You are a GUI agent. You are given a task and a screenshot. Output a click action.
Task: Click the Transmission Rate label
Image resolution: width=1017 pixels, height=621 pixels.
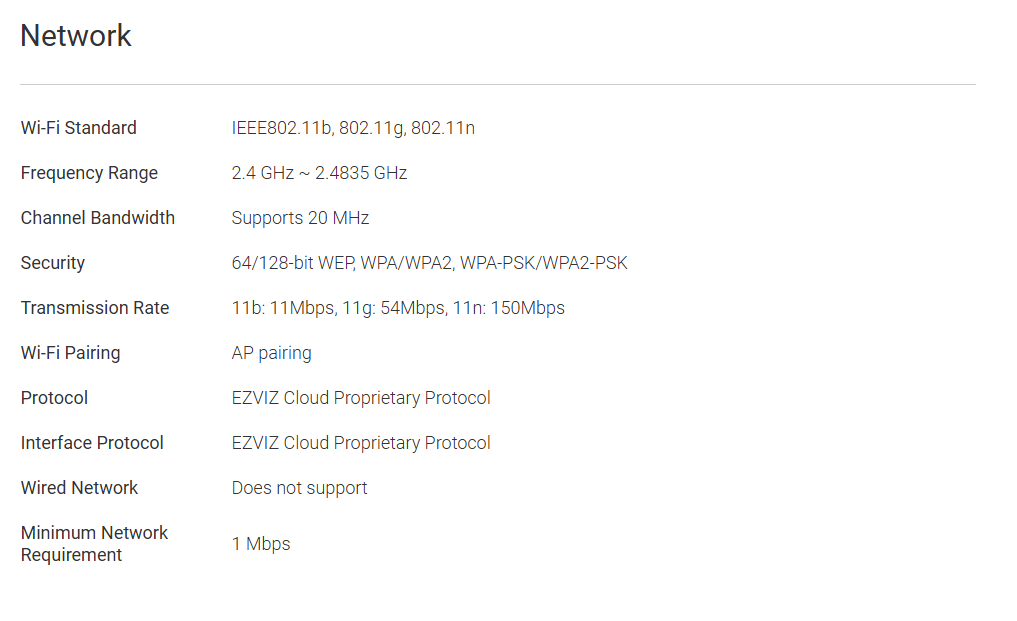[x=95, y=308]
